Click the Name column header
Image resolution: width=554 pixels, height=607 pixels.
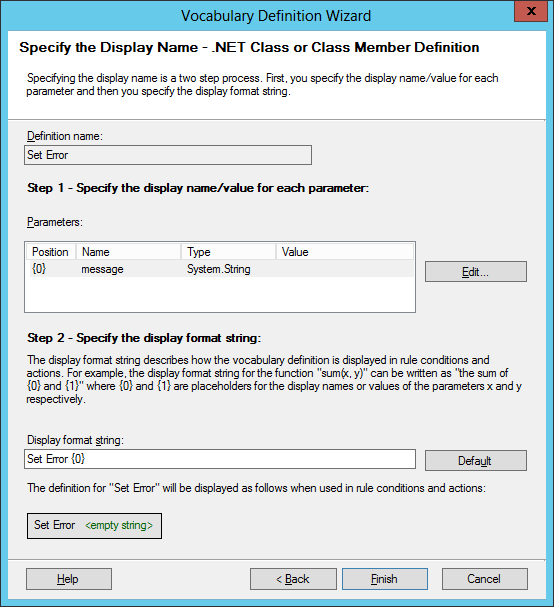coord(129,252)
